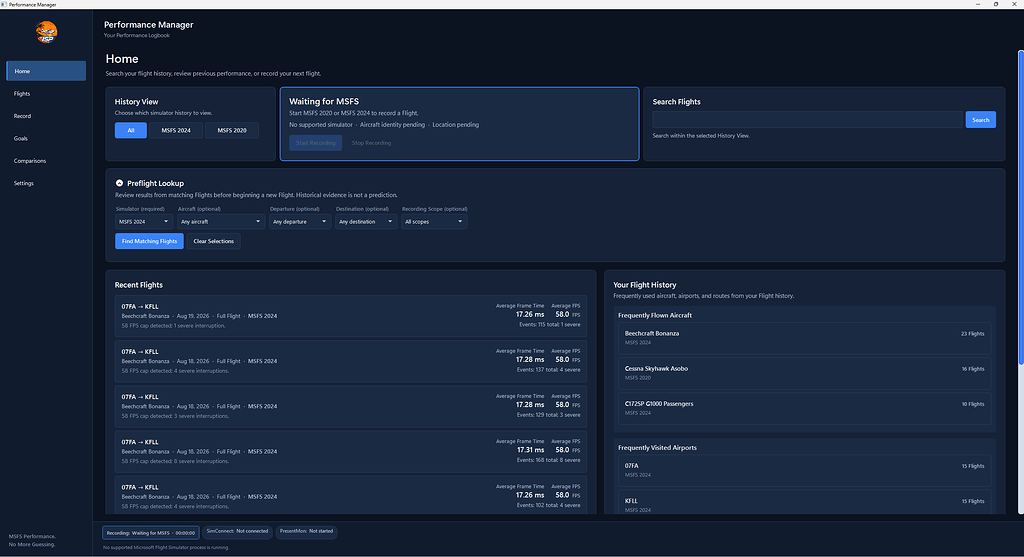Open the Simulator dropdown showing MSFS 2024
Viewport: 1024px width, 557px height.
(x=144, y=222)
